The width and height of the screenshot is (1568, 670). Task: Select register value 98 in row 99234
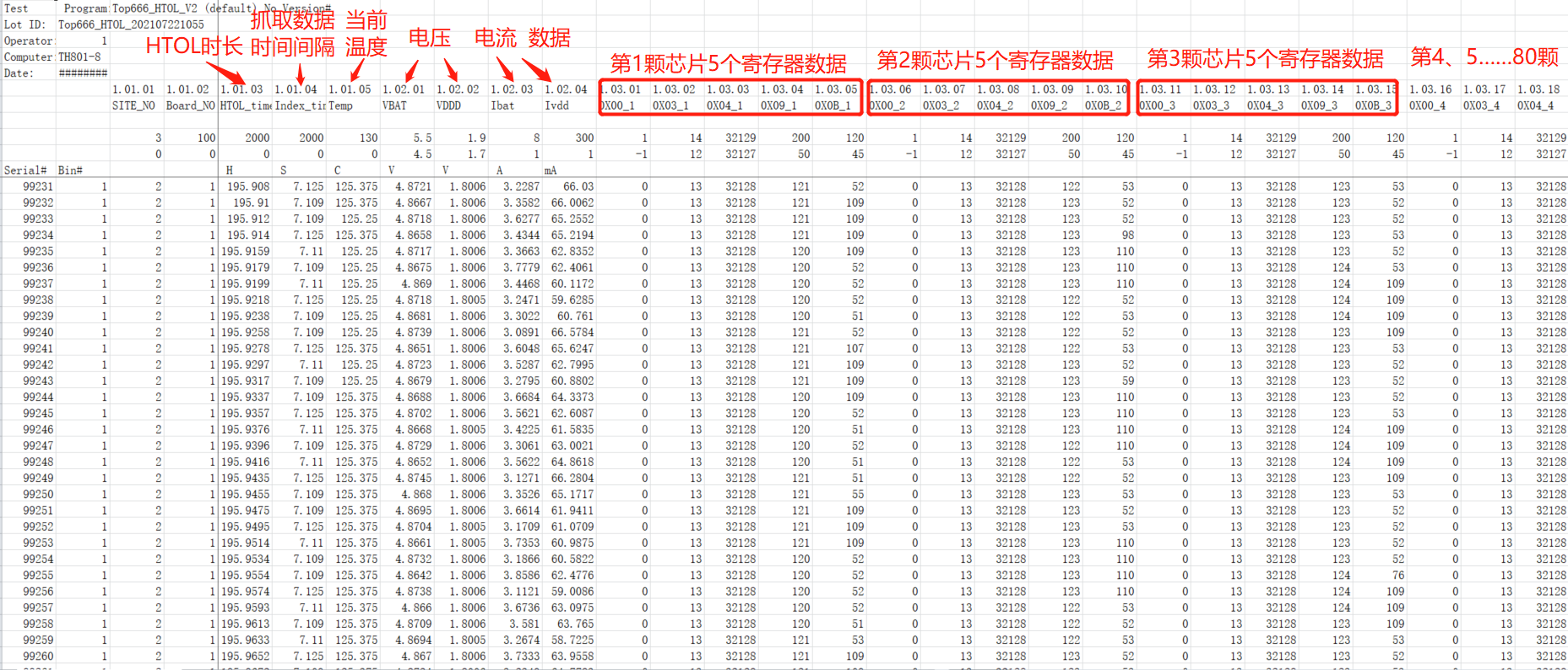[1128, 235]
